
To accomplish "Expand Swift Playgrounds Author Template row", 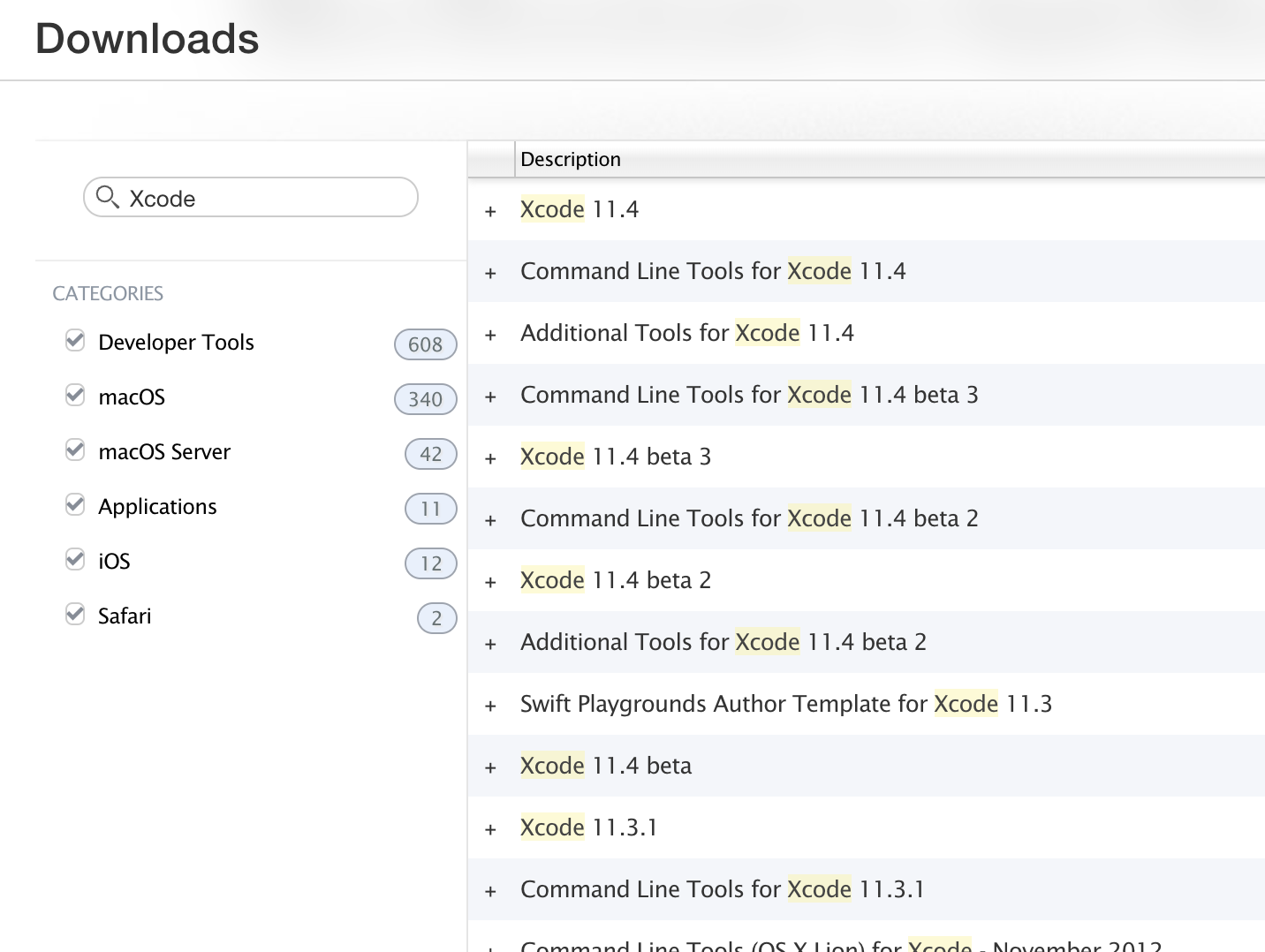I will 490,706.
